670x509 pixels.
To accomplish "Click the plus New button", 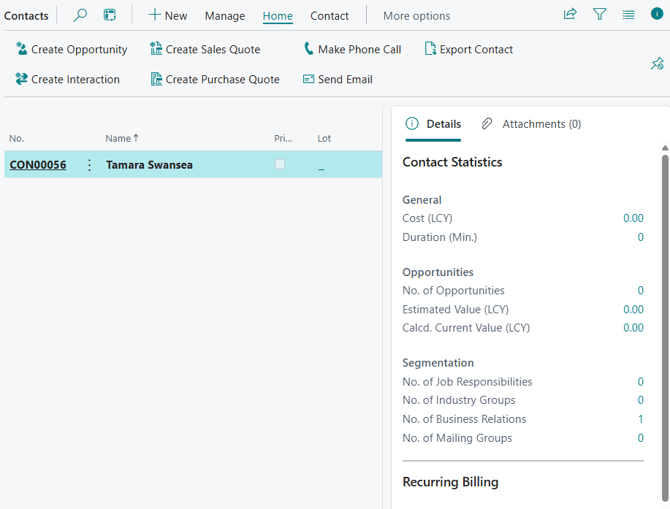I will (168, 16).
